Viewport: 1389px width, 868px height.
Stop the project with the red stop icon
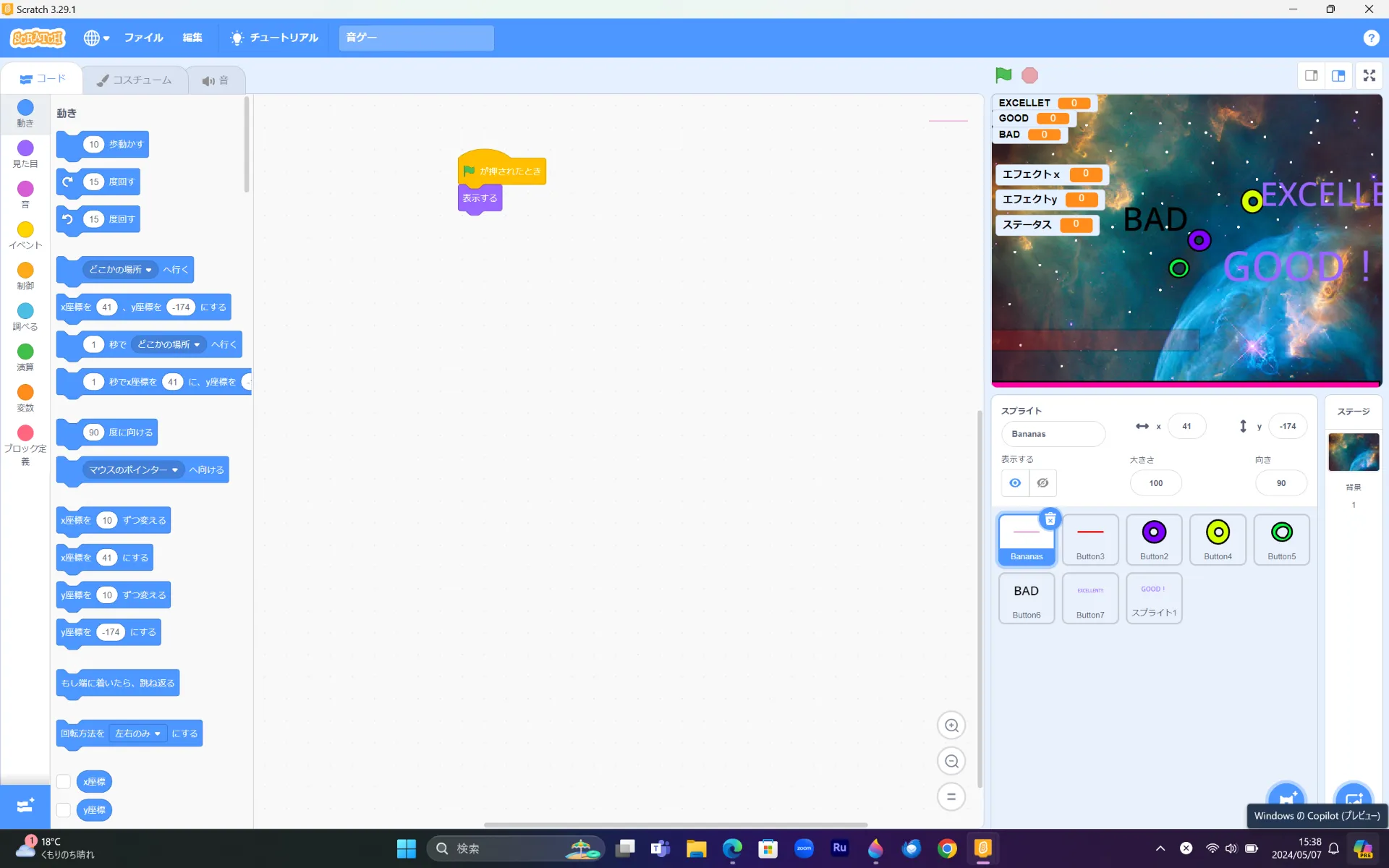pos(1029,75)
